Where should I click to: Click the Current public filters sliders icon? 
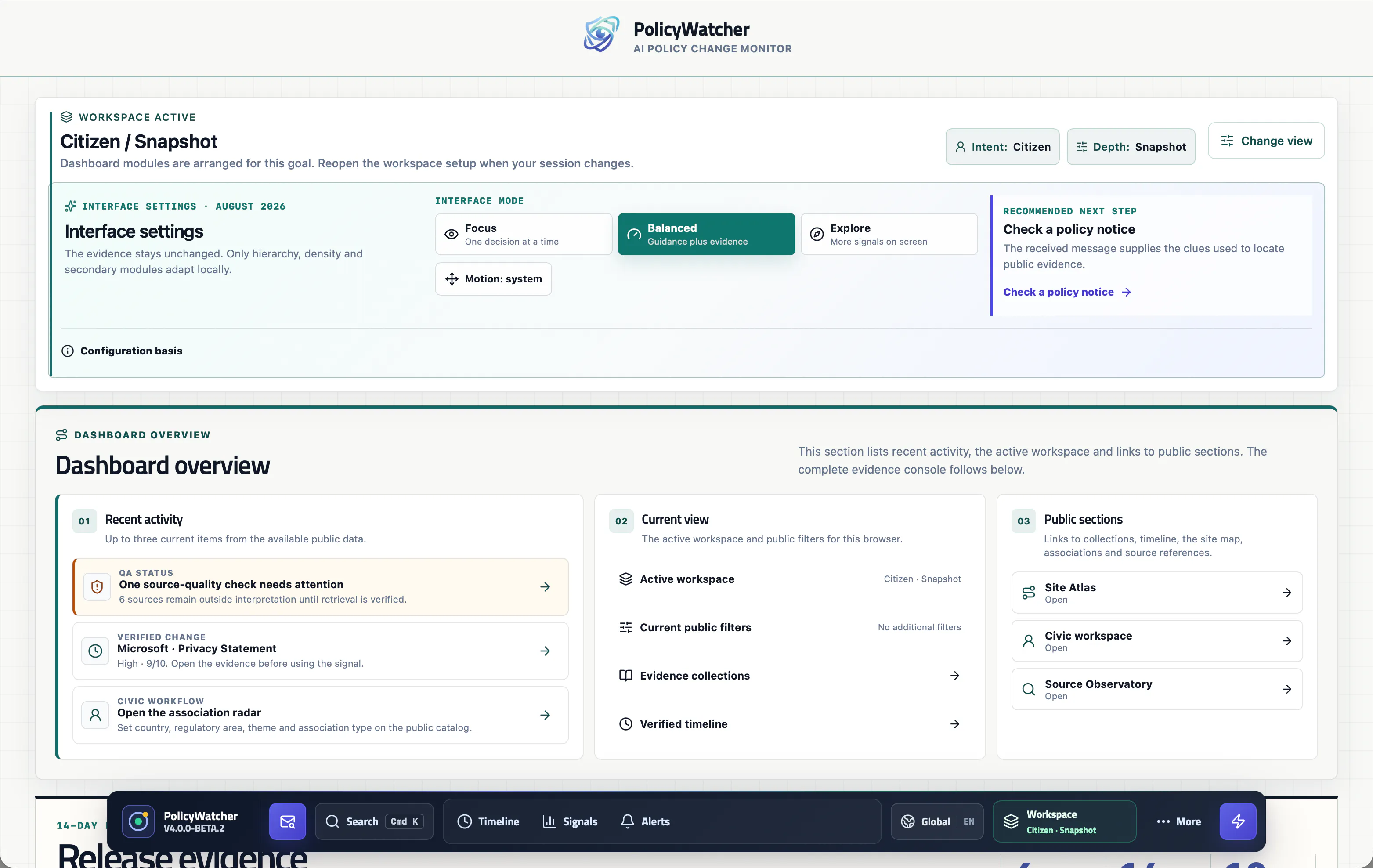(625, 627)
